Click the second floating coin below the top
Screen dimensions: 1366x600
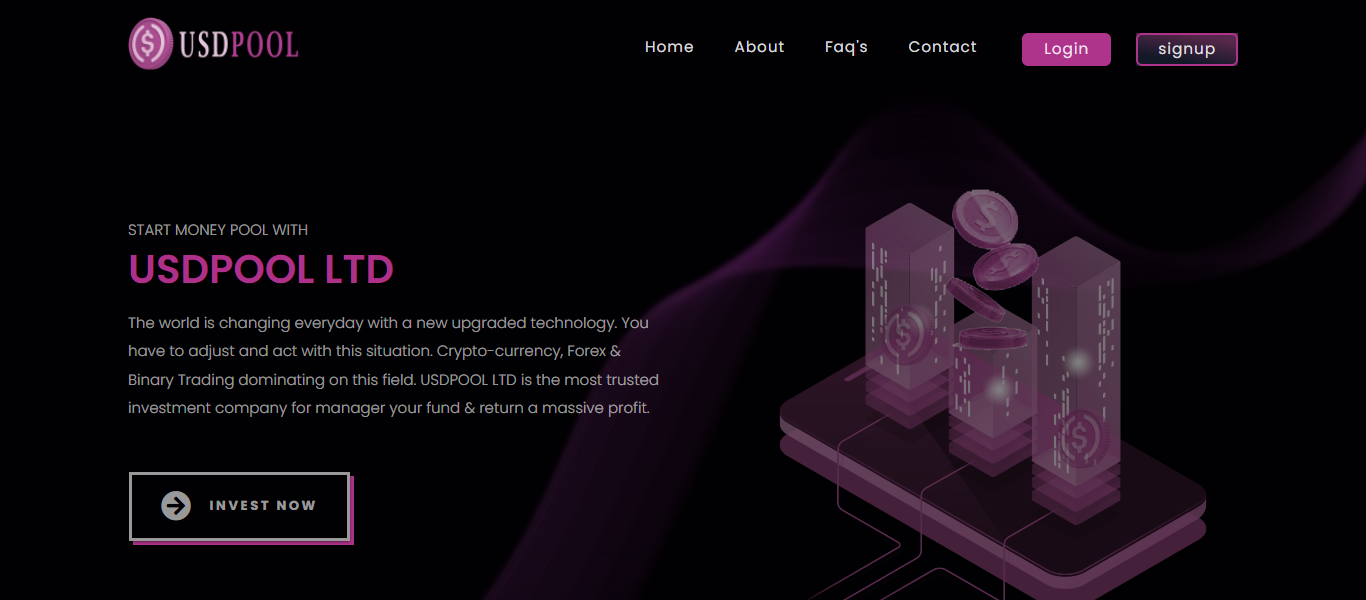1005,266
